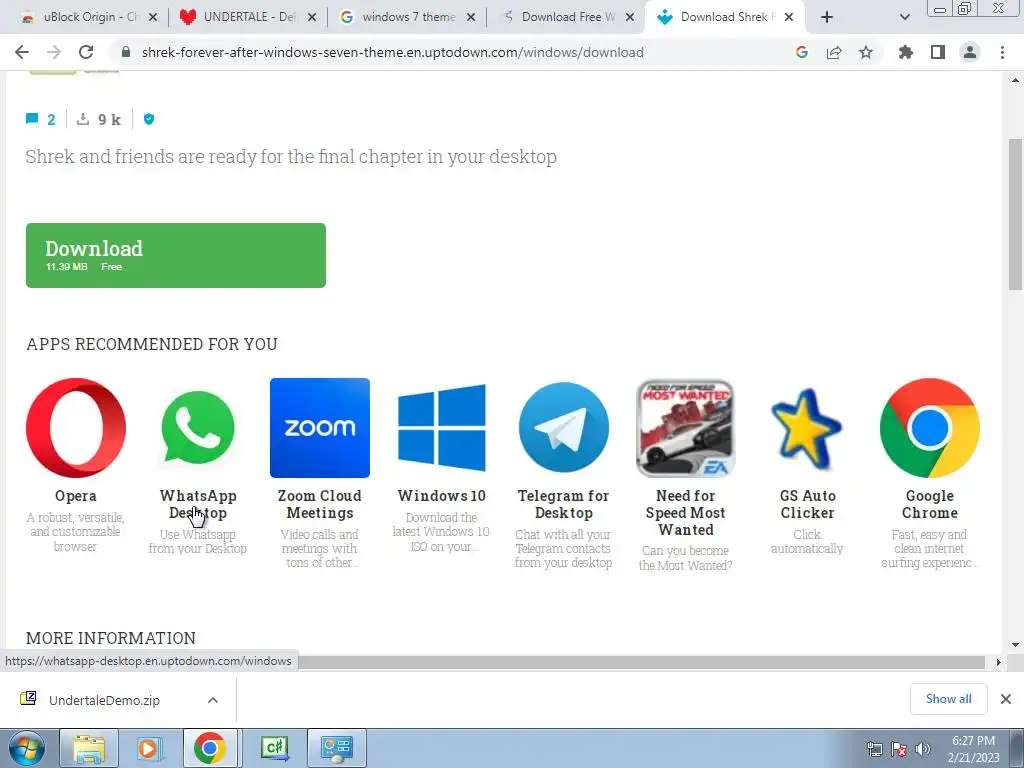Click the horizontal scrollbar right arrow
Screen dimensions: 1024x768
pos(998,662)
